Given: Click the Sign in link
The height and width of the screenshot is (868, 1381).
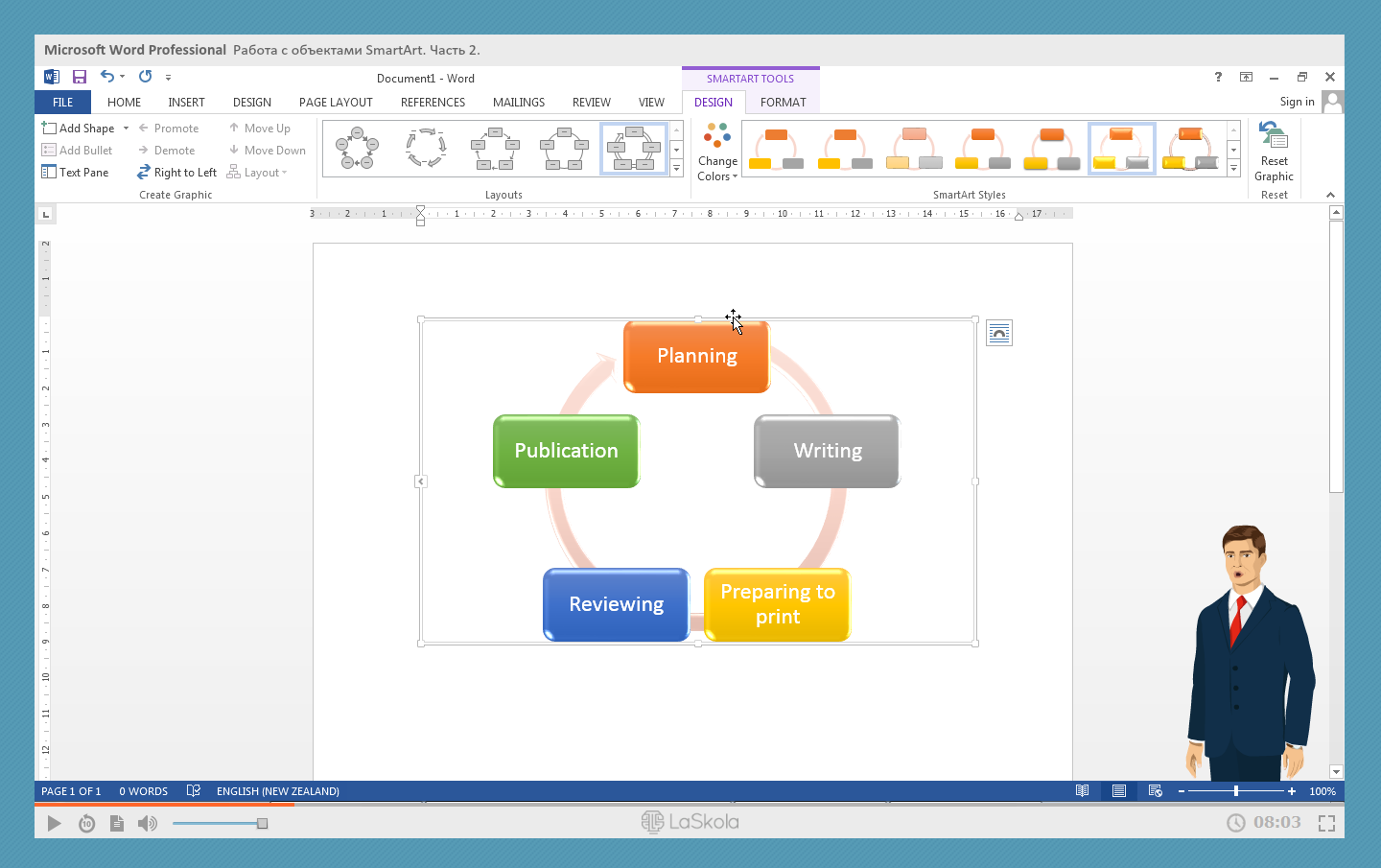Looking at the screenshot, I should pyautogui.click(x=1297, y=102).
